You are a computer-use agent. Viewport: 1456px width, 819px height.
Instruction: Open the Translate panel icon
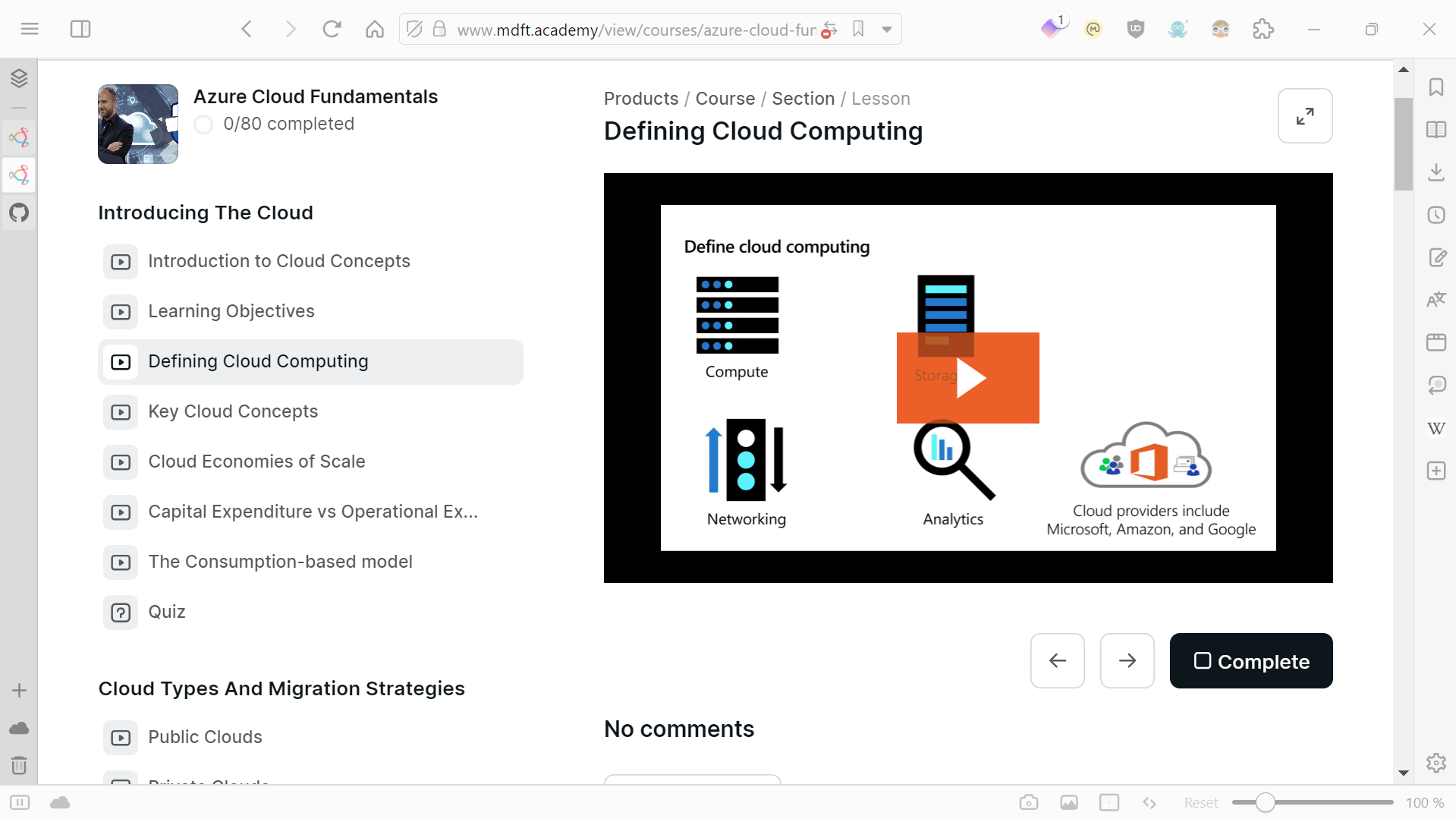tap(1436, 299)
